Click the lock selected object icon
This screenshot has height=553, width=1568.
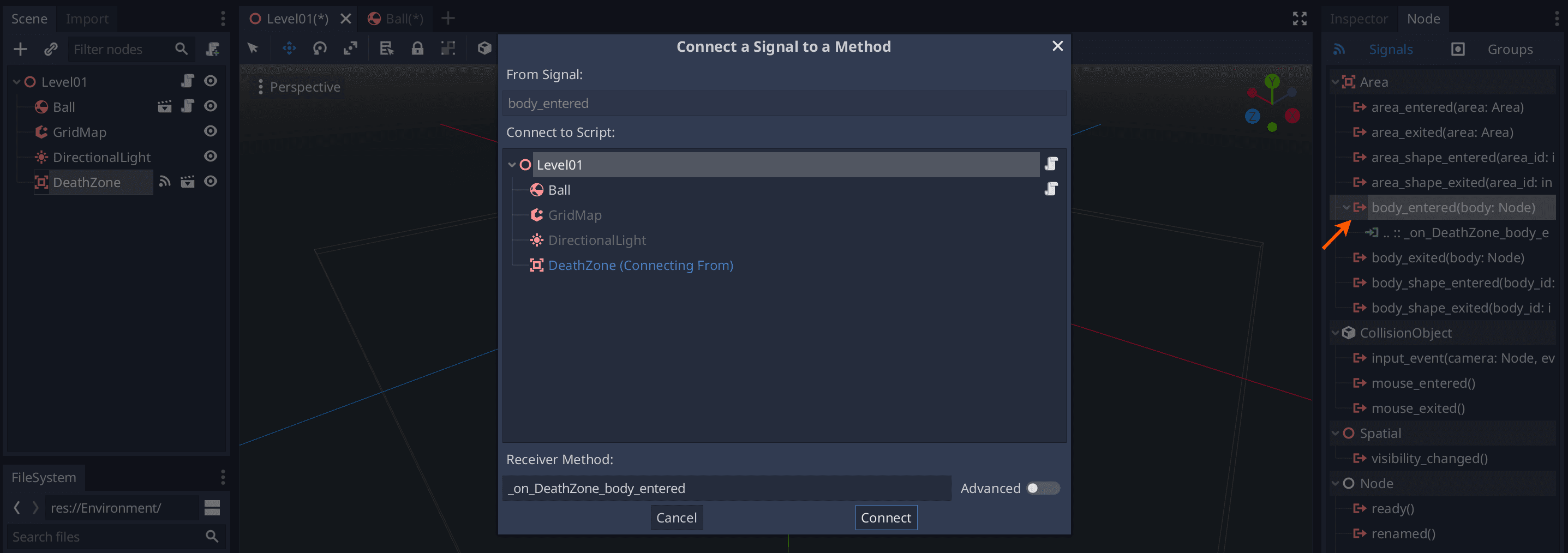(417, 48)
